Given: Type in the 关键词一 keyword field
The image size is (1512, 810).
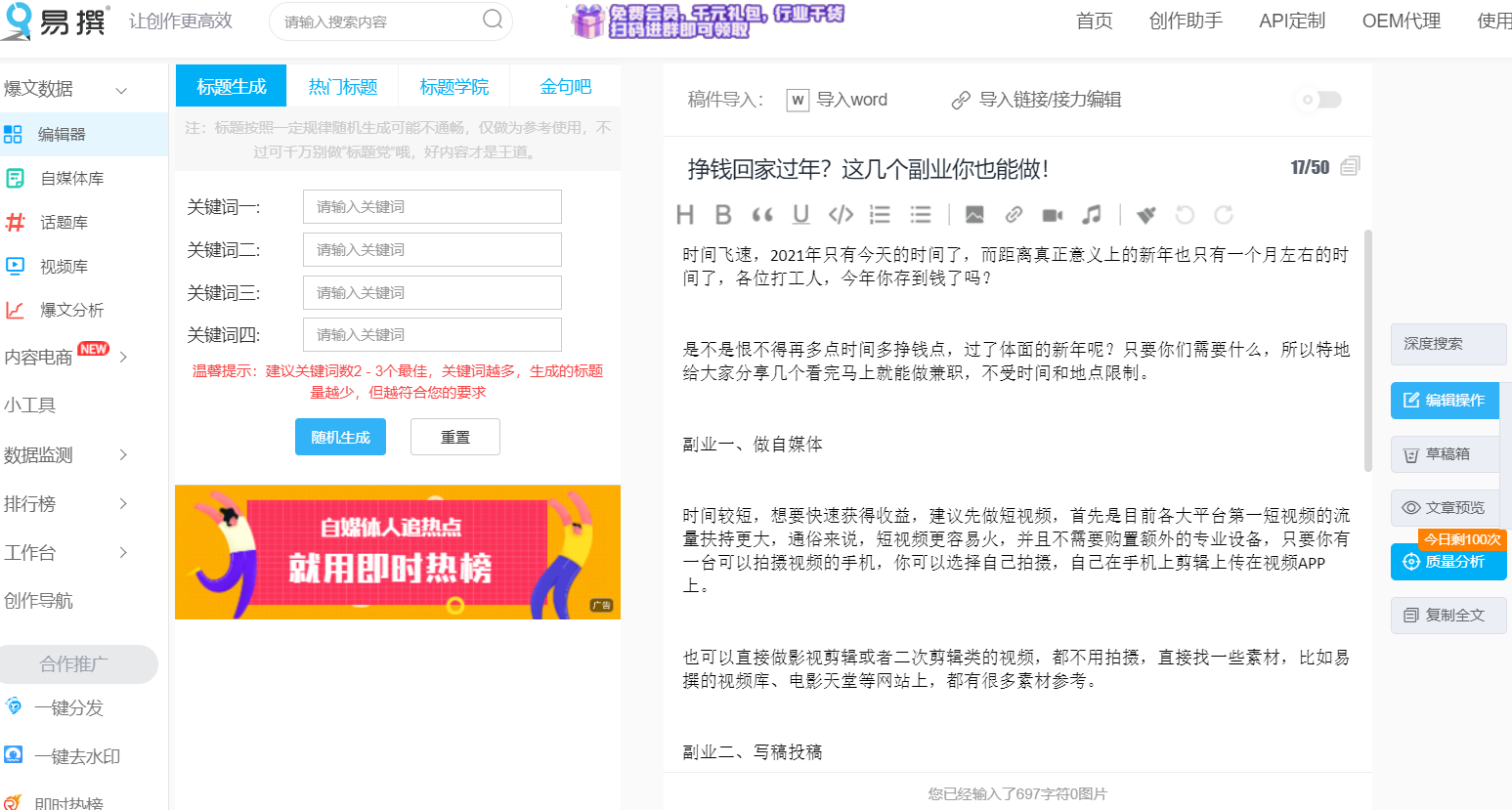Looking at the screenshot, I should 432,206.
